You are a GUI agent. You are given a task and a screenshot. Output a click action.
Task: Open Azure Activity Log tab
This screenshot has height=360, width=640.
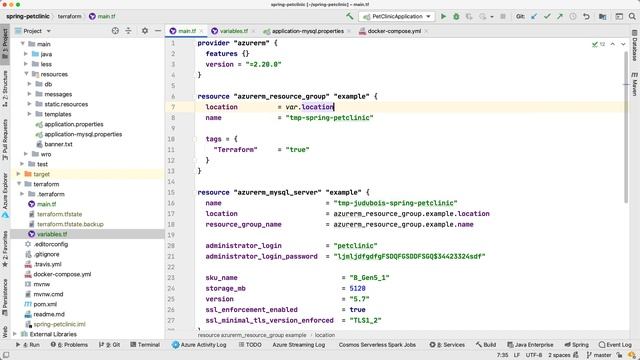199,345
